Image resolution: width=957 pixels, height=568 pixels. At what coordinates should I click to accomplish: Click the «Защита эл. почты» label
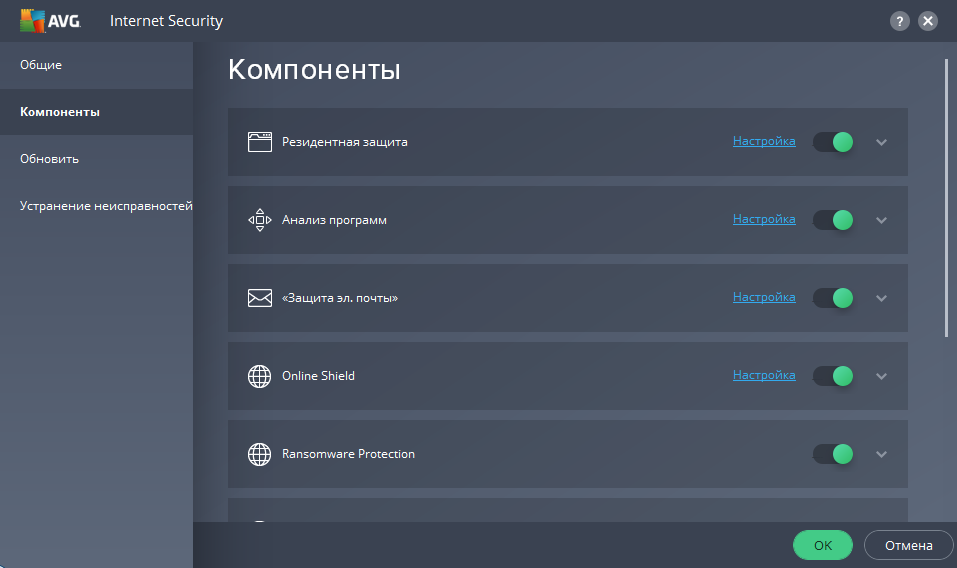(340, 298)
